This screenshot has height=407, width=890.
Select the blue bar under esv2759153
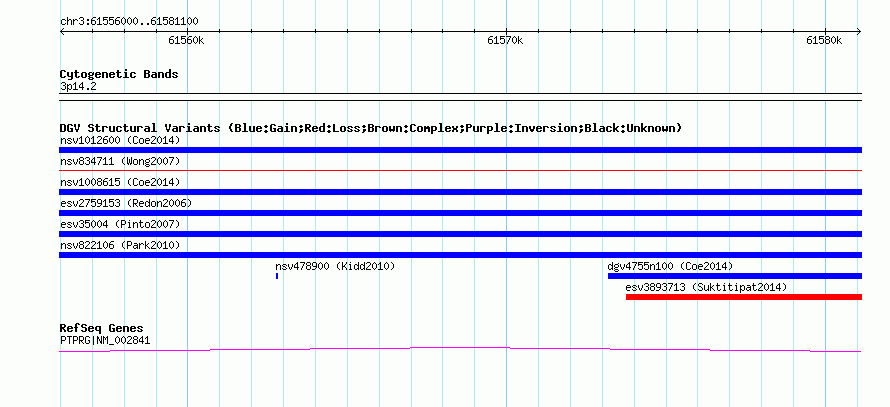[x=460, y=213]
